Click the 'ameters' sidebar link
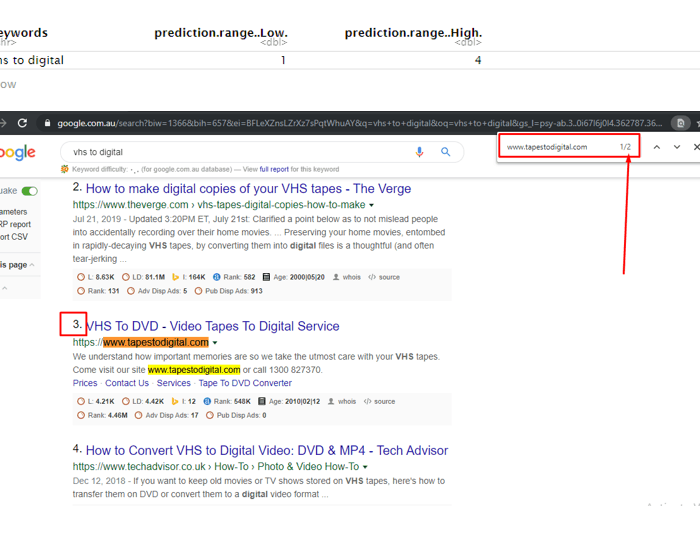 pyautogui.click(x=13, y=212)
